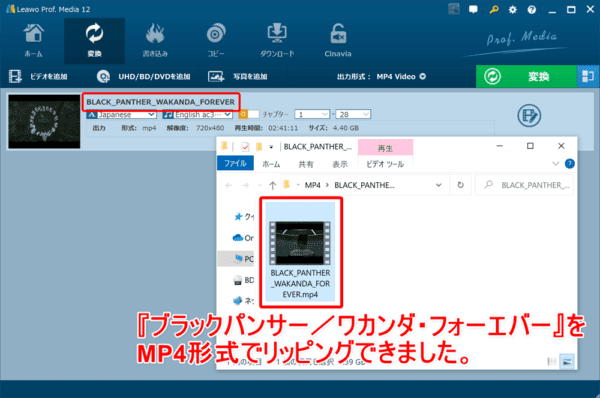Open the quick access toolbar customize arrow
This screenshot has width=600, height=398.
point(271,147)
